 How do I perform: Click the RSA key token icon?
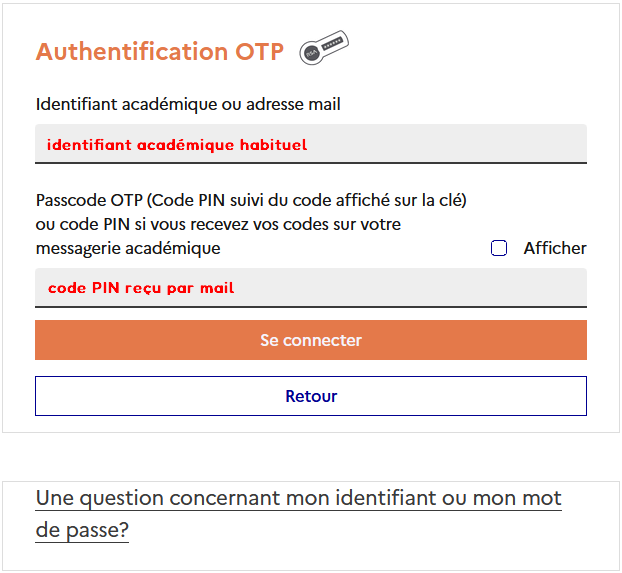pyautogui.click(x=324, y=48)
